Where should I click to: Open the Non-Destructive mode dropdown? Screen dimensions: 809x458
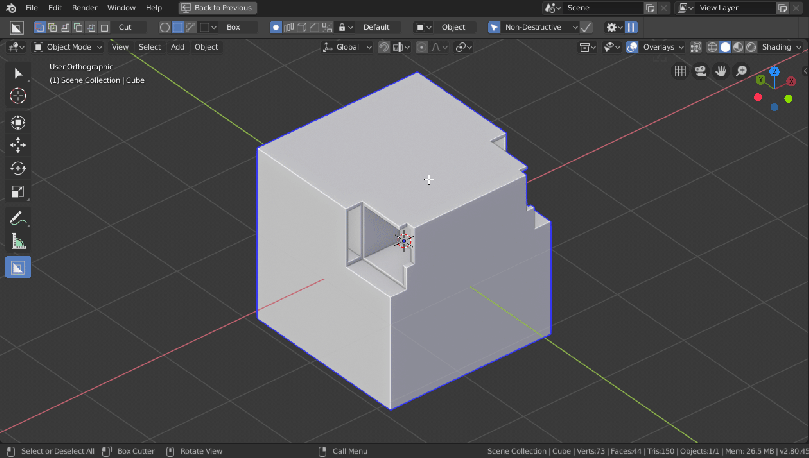[539, 27]
